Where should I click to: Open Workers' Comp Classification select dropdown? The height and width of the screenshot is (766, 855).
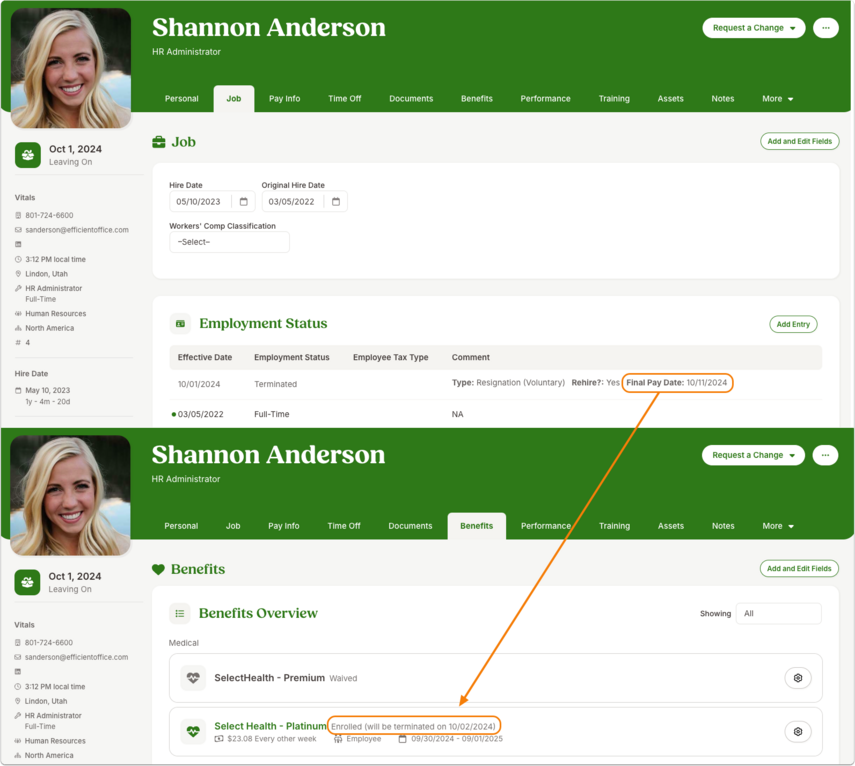[229, 242]
